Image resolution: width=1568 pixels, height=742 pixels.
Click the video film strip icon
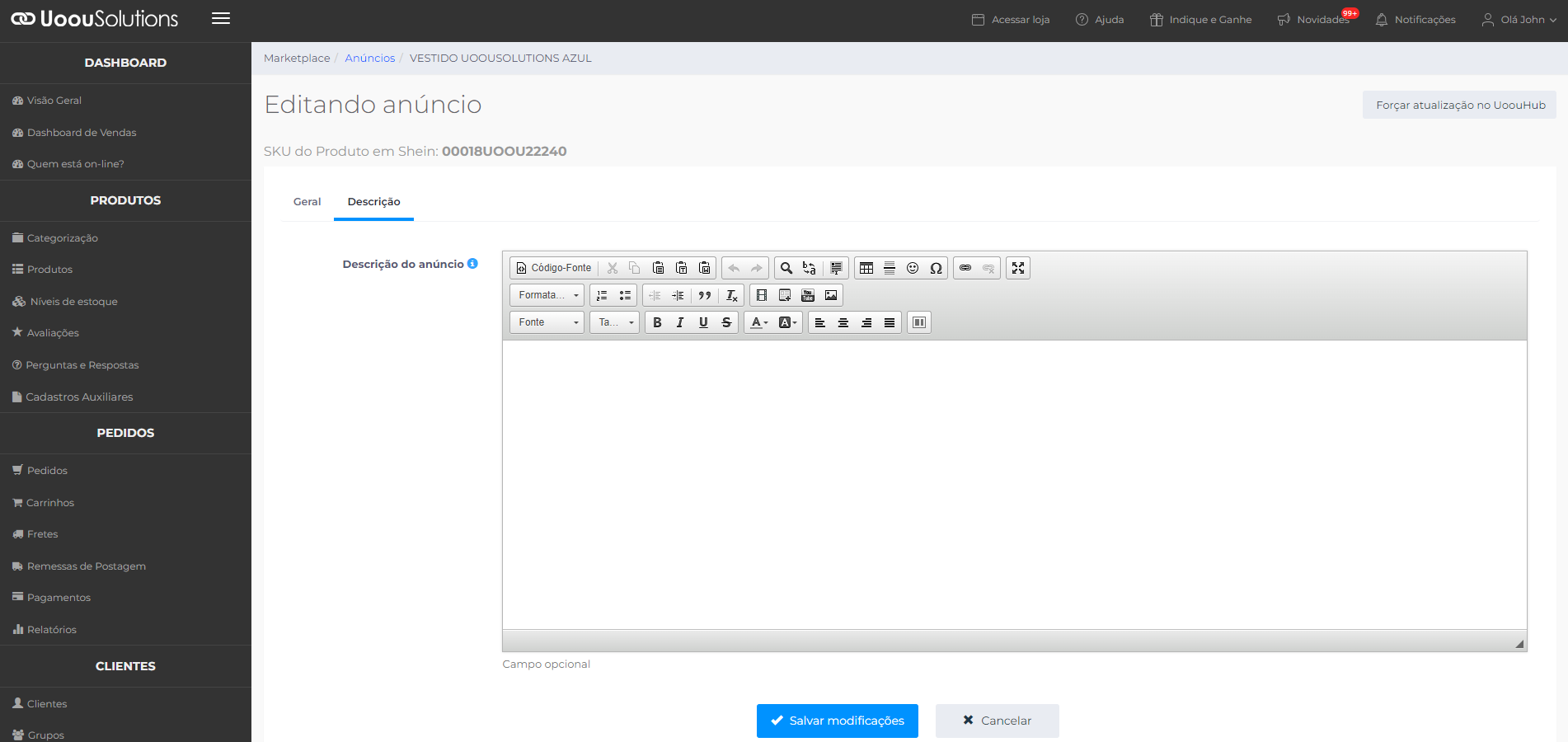tap(762, 295)
